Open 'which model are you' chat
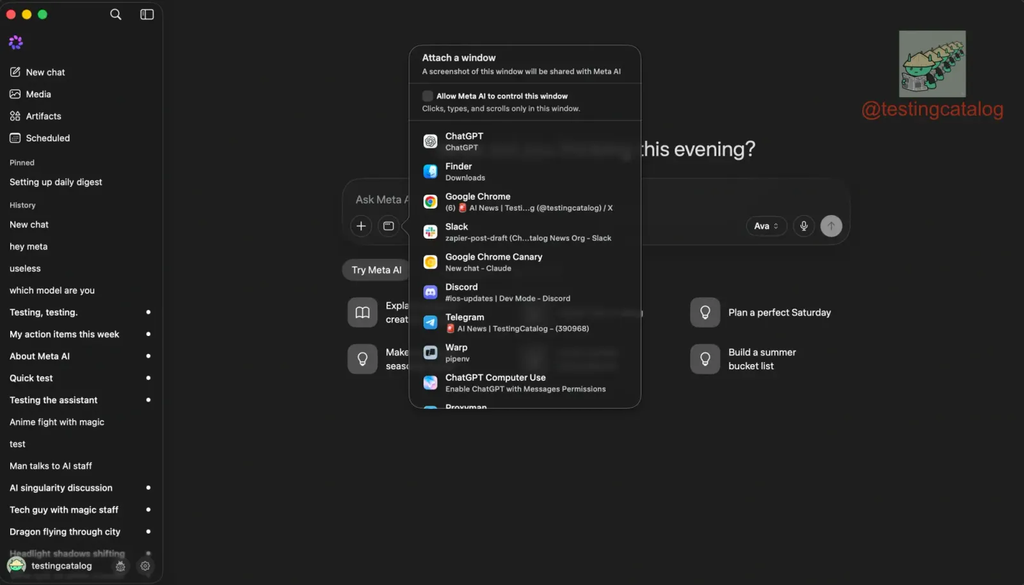This screenshot has height=585, width=1024. click(x=52, y=290)
